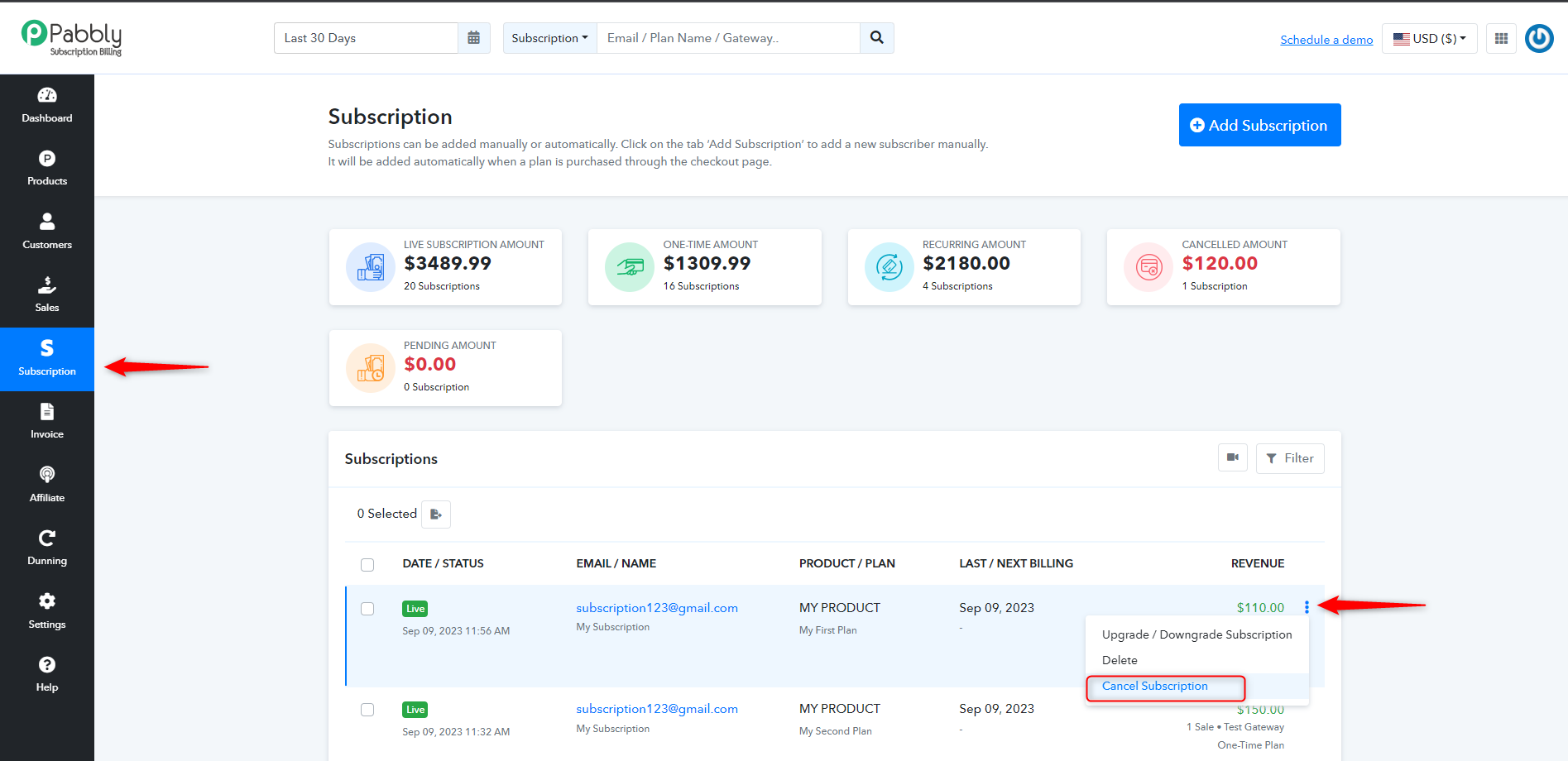Open the USD ($) currency dropdown
Screen dimensions: 1568x761
click(1429, 38)
